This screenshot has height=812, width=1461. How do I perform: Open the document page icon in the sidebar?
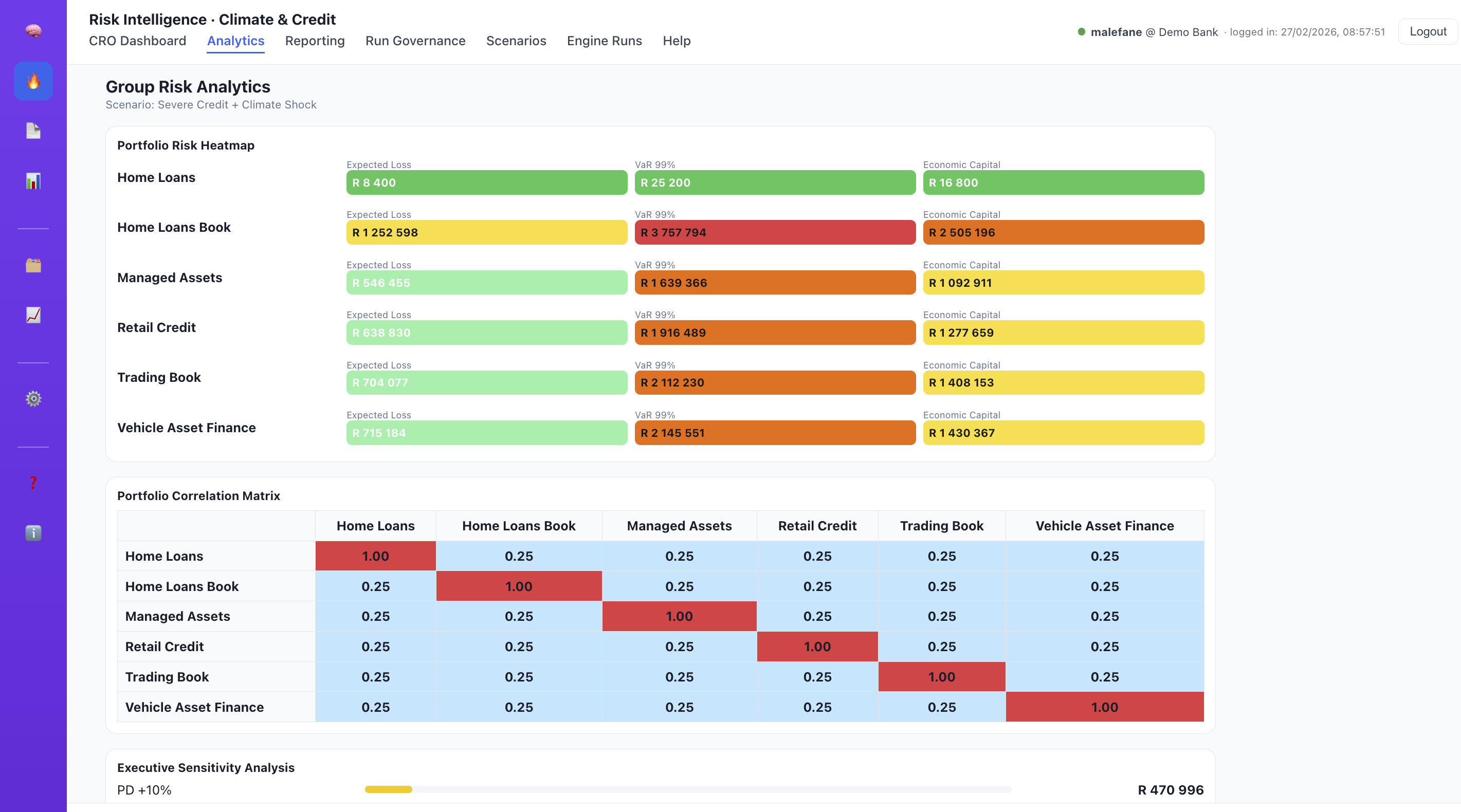tap(32, 131)
